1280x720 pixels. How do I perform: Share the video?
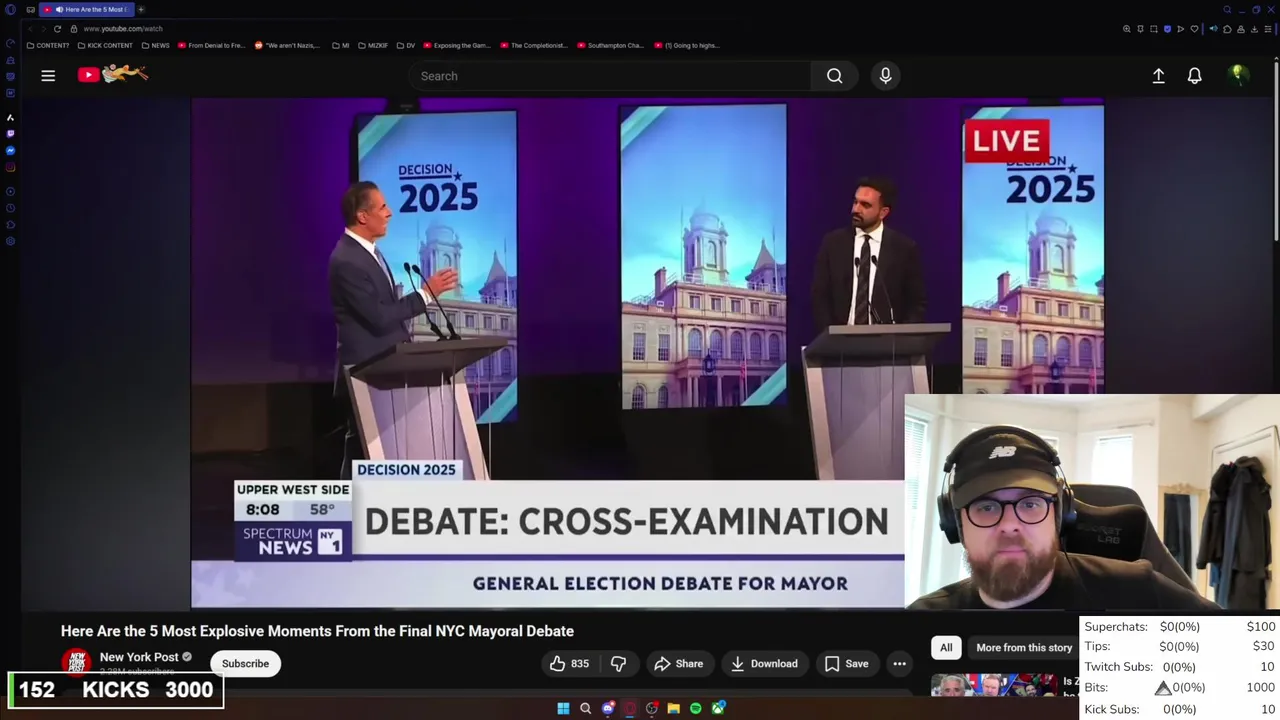click(678, 663)
